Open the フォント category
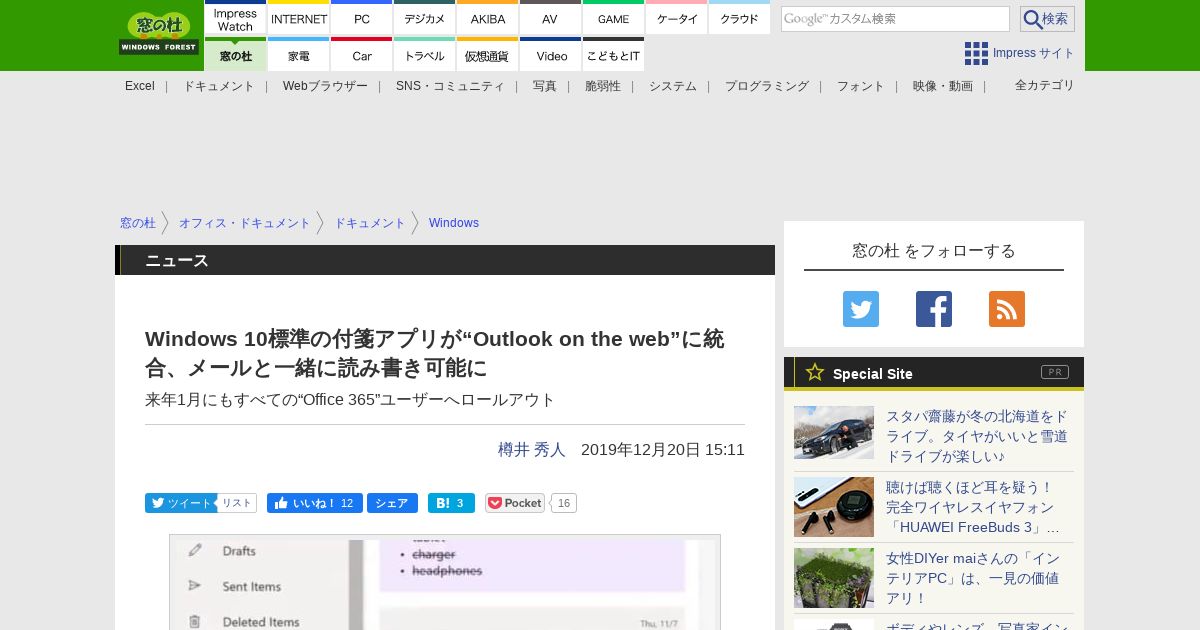Image resolution: width=1200 pixels, height=630 pixels. click(x=861, y=86)
